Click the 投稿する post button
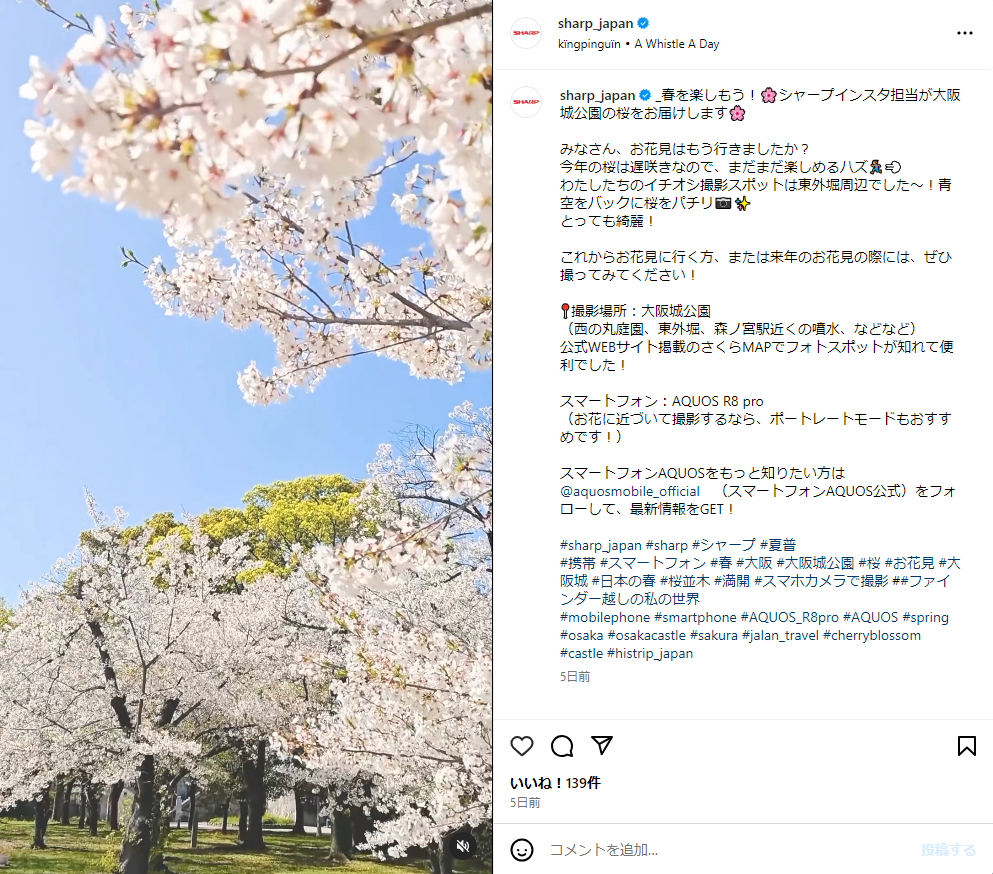The width and height of the screenshot is (993, 874). click(x=948, y=850)
